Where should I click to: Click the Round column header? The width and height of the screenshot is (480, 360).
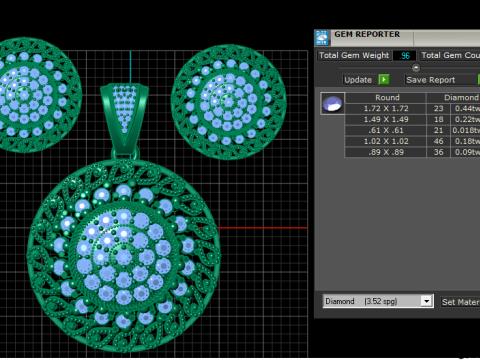(387, 98)
